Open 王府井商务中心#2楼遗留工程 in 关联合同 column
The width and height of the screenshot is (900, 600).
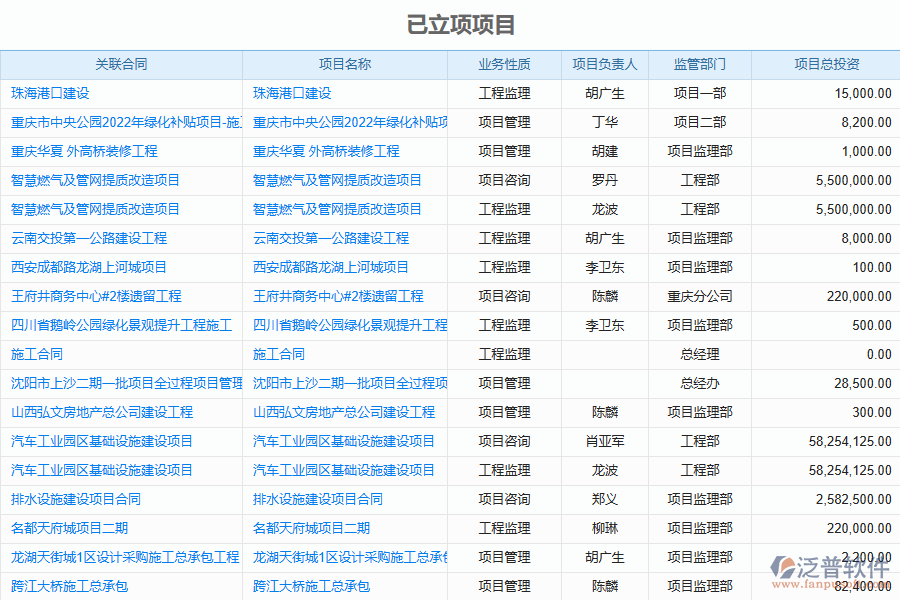pyautogui.click(x=96, y=296)
